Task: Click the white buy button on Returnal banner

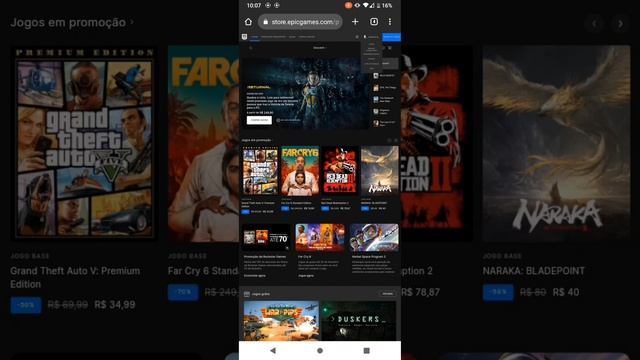Action: tap(259, 120)
